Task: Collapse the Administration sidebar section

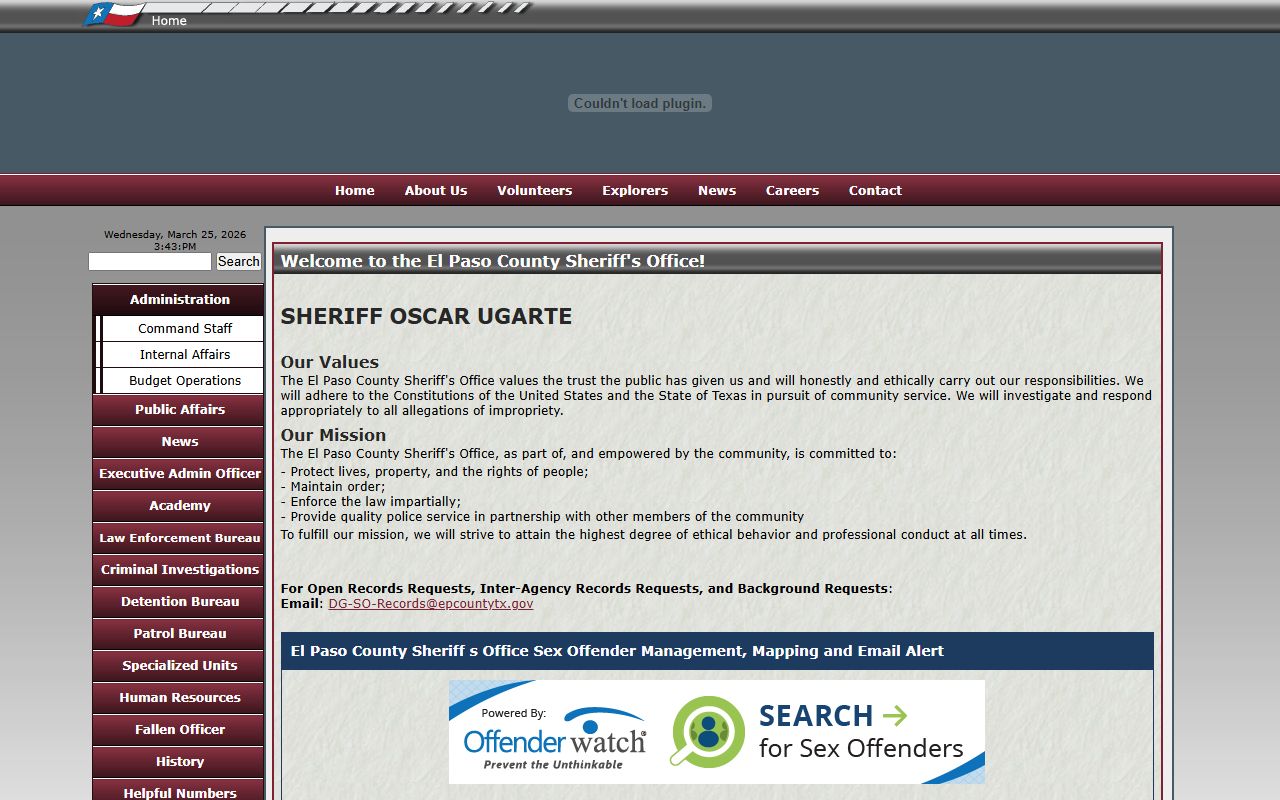Action: pyautogui.click(x=179, y=300)
